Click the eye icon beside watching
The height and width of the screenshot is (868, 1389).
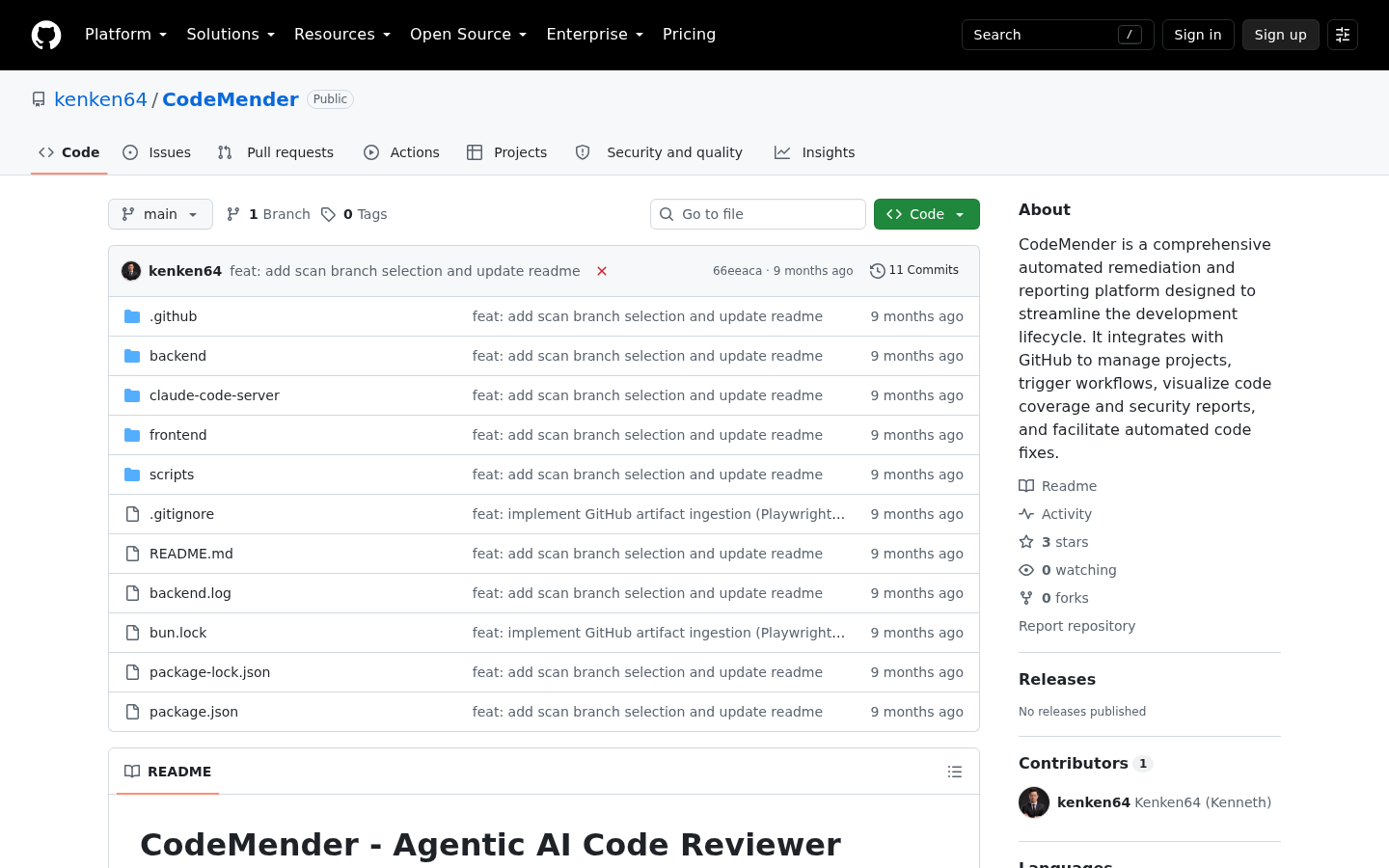1026,570
